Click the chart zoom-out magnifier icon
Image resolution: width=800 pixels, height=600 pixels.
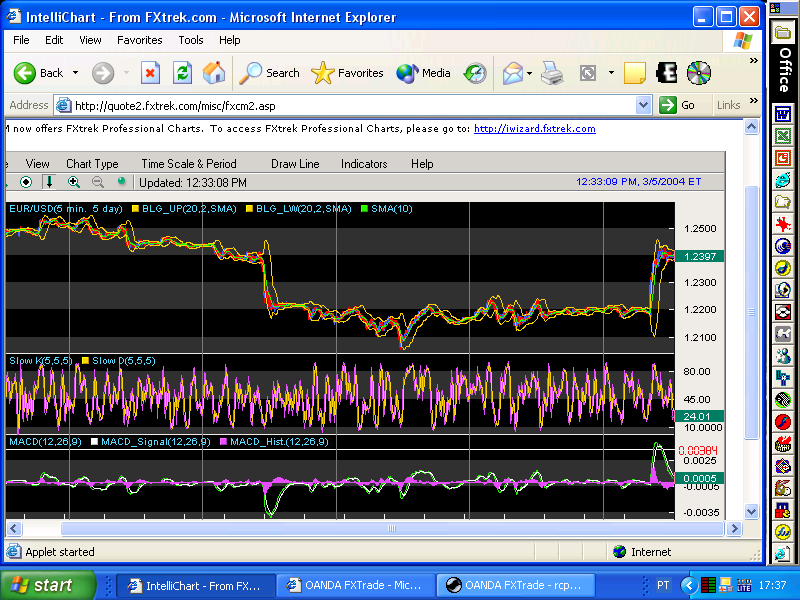(98, 182)
